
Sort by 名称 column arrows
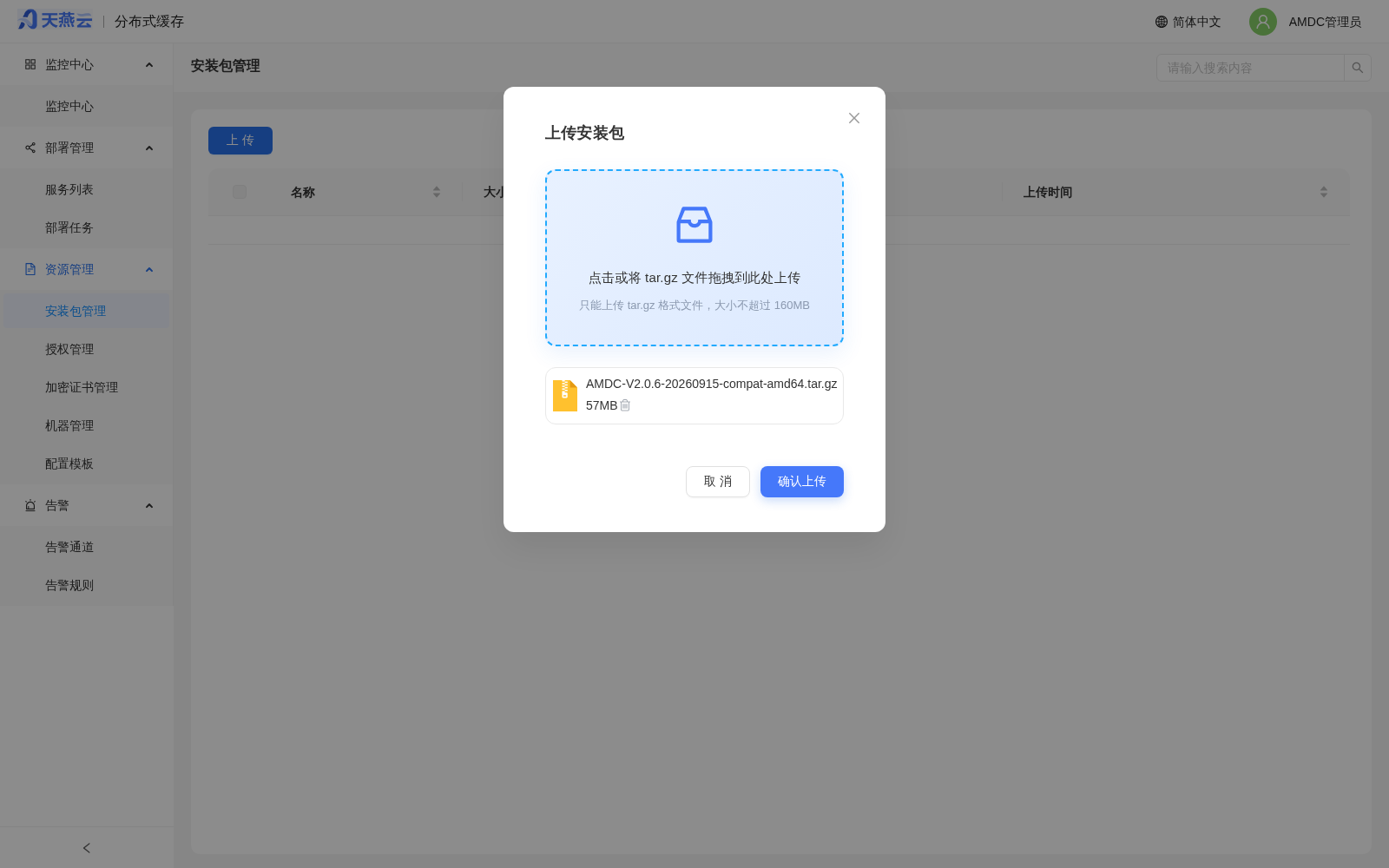(437, 192)
